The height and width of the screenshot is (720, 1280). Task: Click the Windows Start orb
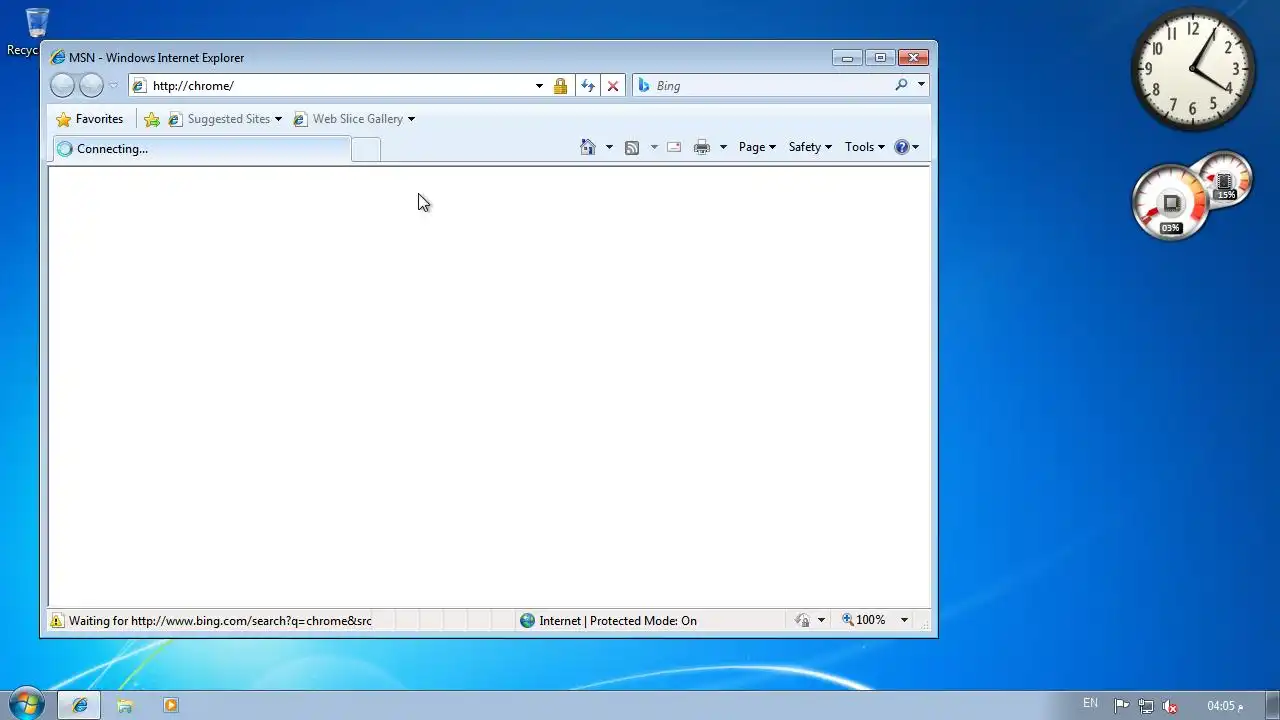pos(25,705)
